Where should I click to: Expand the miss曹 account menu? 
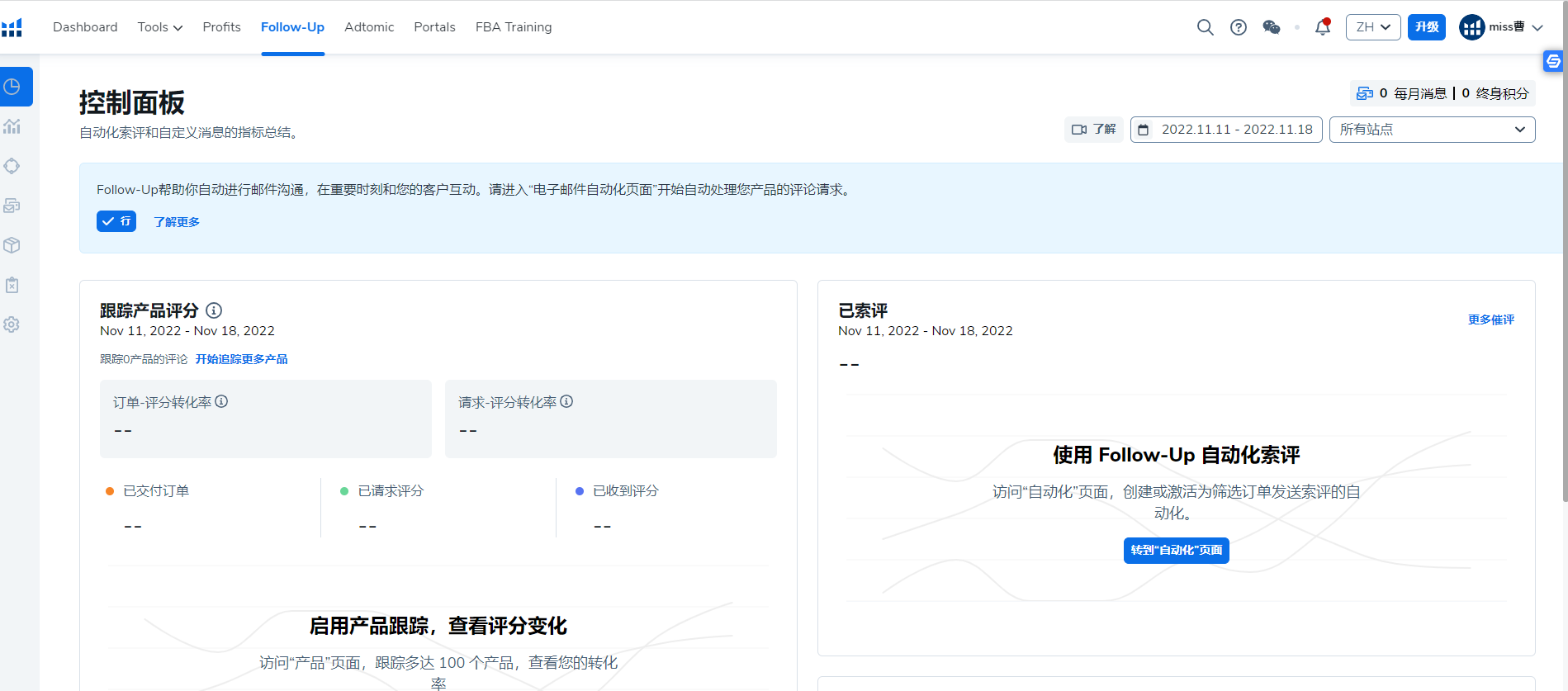(x=1537, y=27)
